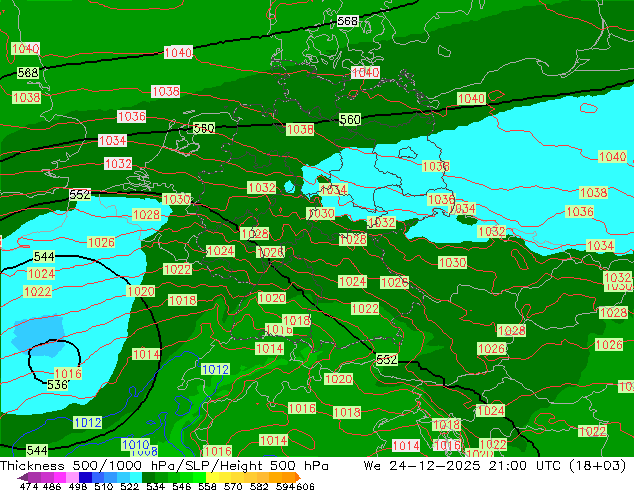Click the dark blue swatch in the color legend
Viewport: 634px width, 490px height.
[85, 477]
